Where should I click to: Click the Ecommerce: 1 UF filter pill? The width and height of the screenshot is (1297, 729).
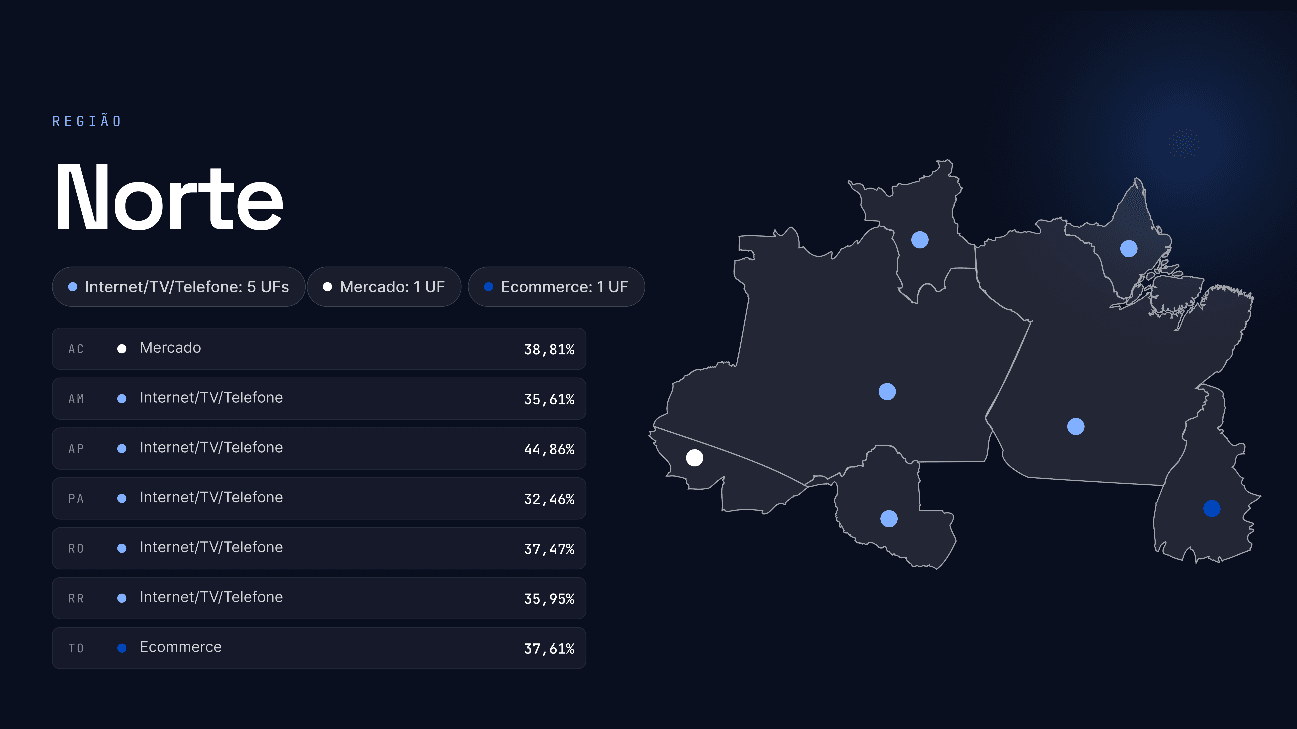[556, 287]
